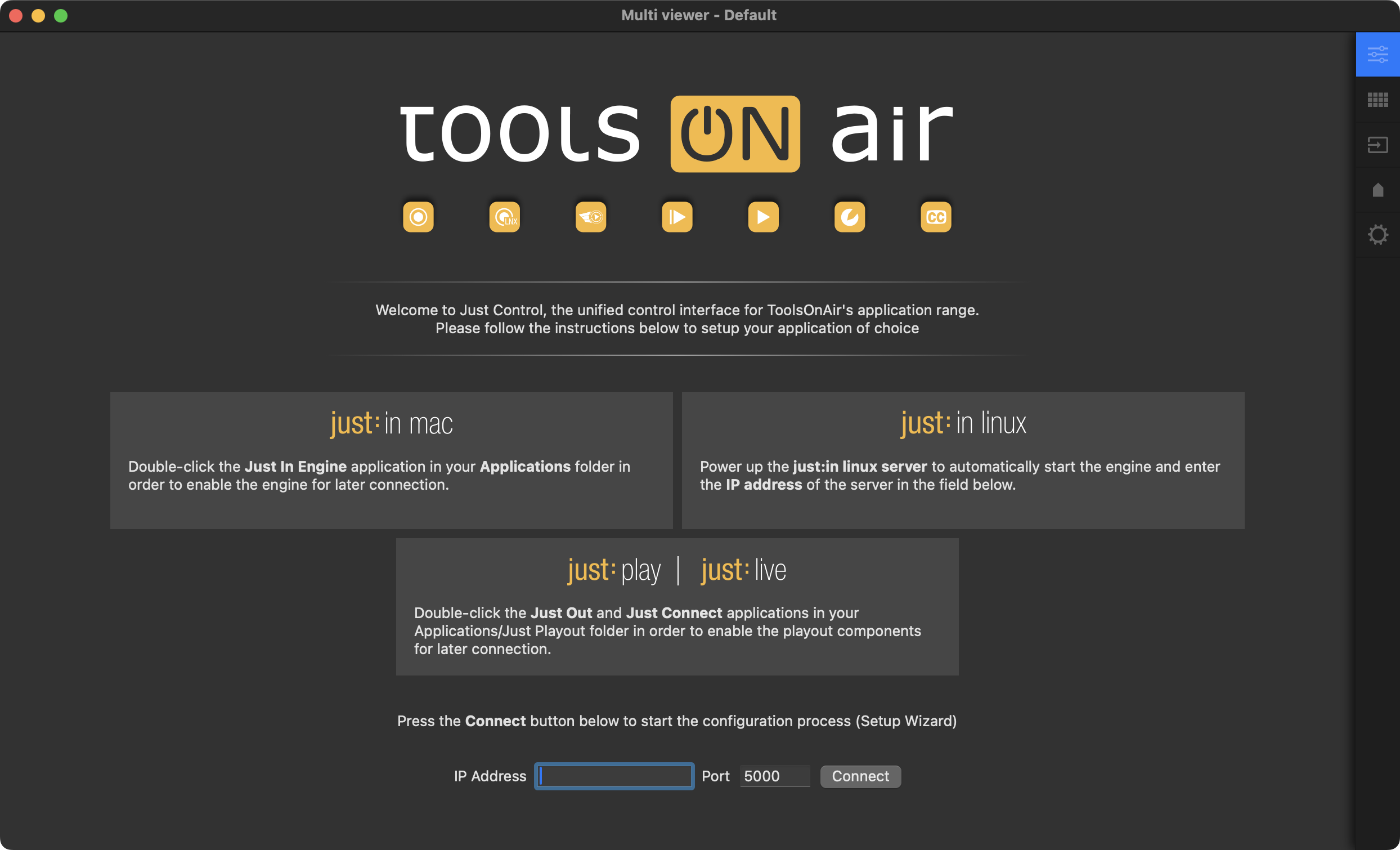Select the input arrow icon in sidebar
The height and width of the screenshot is (850, 1400).
[1377, 145]
